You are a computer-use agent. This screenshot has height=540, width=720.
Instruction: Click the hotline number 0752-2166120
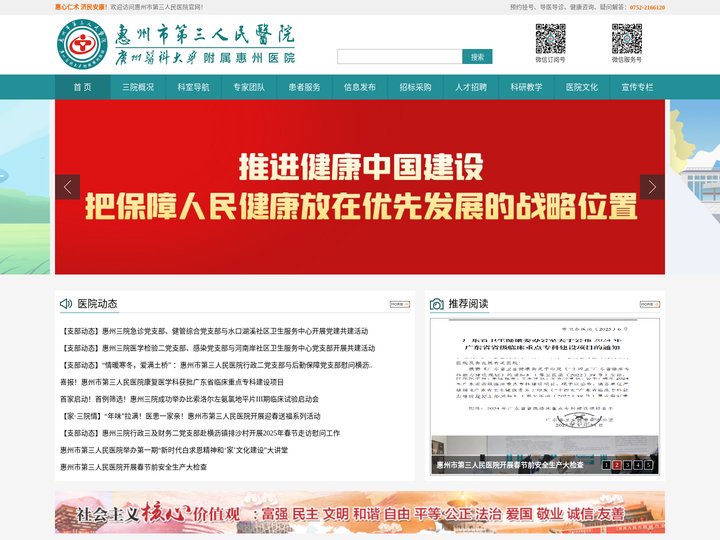647,7
